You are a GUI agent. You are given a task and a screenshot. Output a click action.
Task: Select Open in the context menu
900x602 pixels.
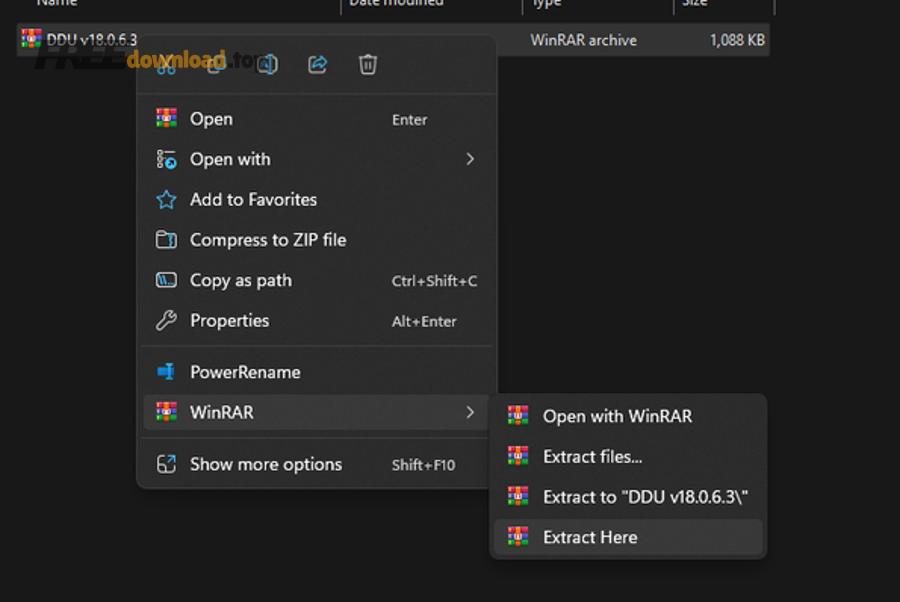tap(317, 119)
